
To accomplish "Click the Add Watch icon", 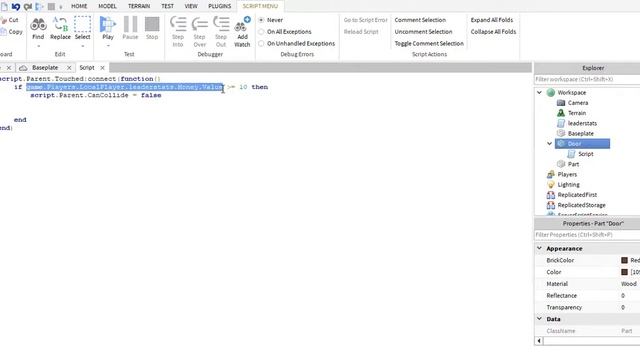I will coord(242,24).
